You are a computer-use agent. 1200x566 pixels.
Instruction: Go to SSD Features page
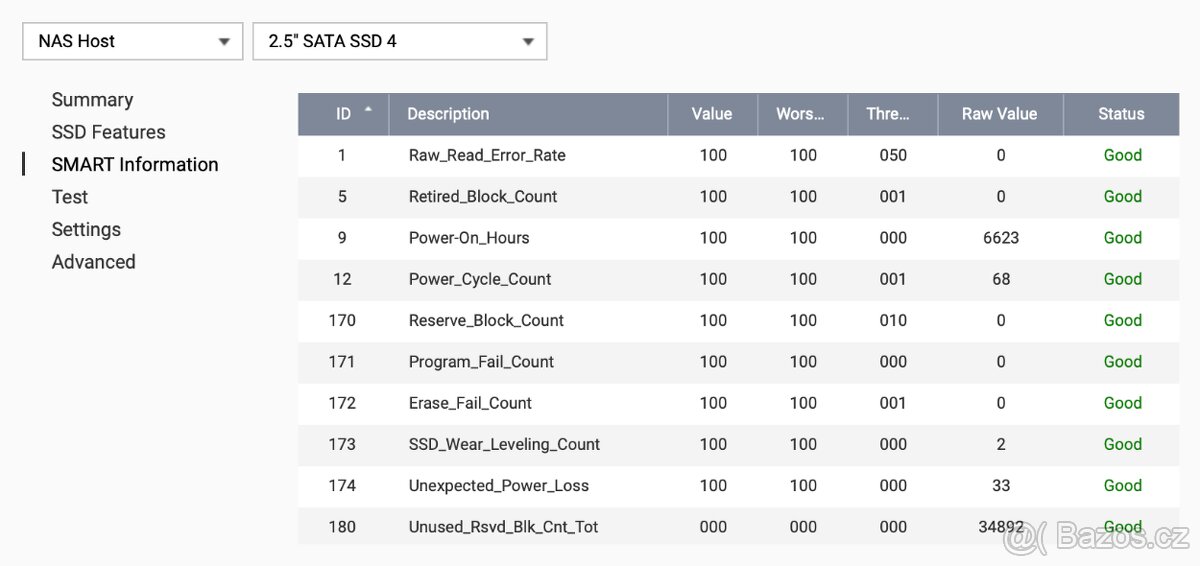click(x=108, y=132)
